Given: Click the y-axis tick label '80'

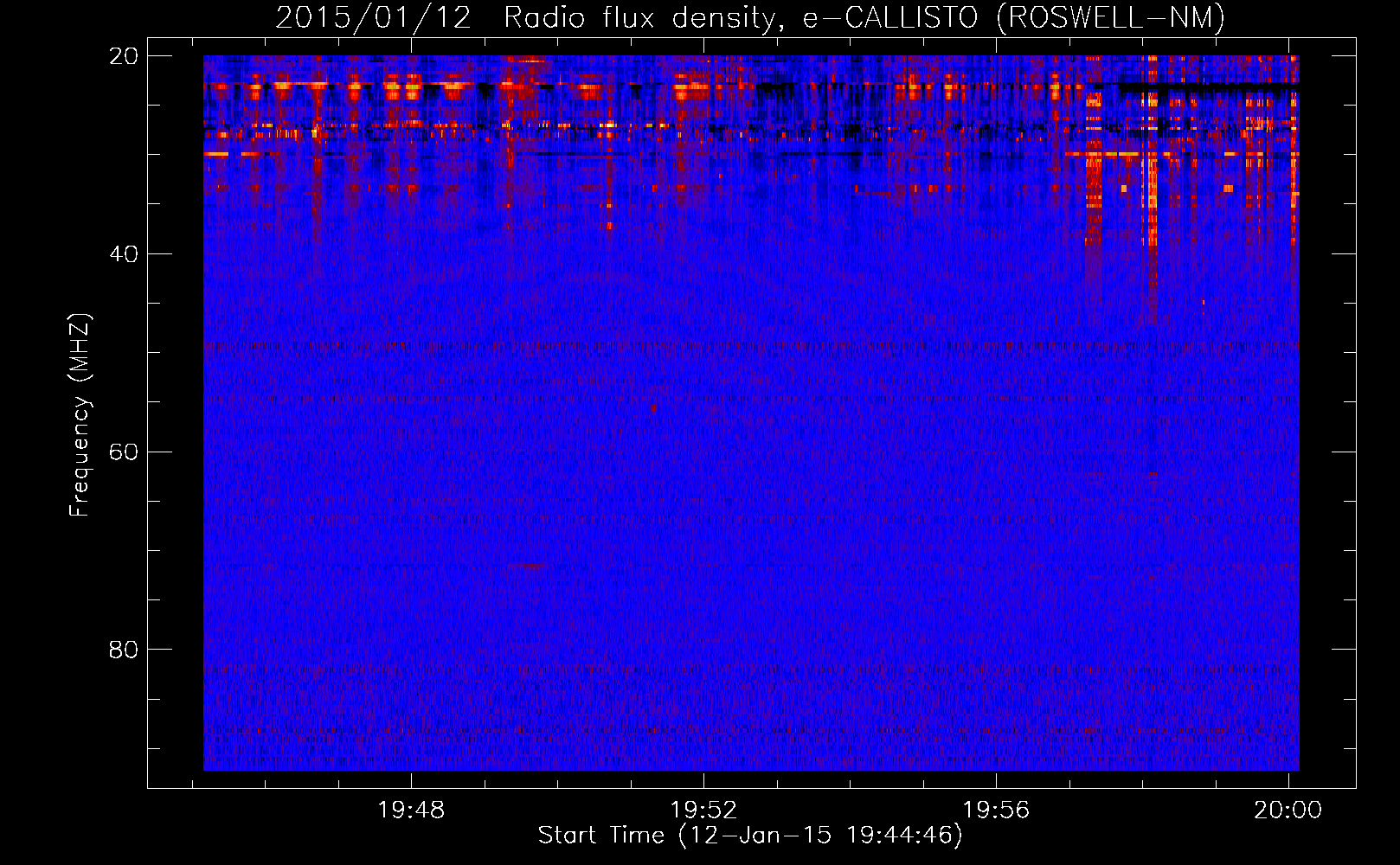Looking at the screenshot, I should pyautogui.click(x=124, y=650).
